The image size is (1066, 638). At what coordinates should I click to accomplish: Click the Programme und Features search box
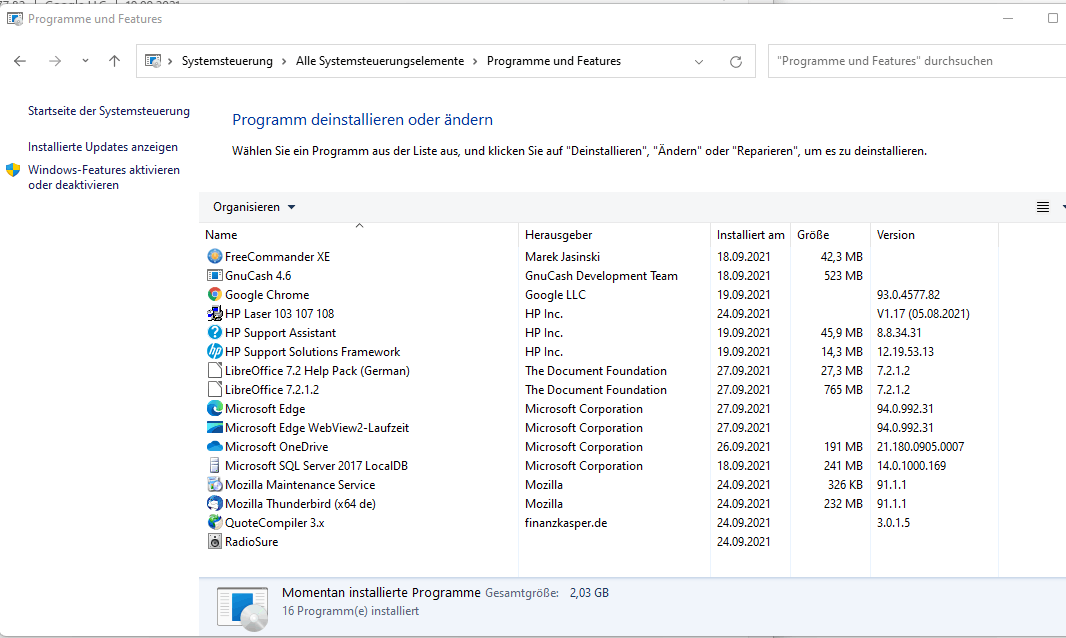point(917,61)
